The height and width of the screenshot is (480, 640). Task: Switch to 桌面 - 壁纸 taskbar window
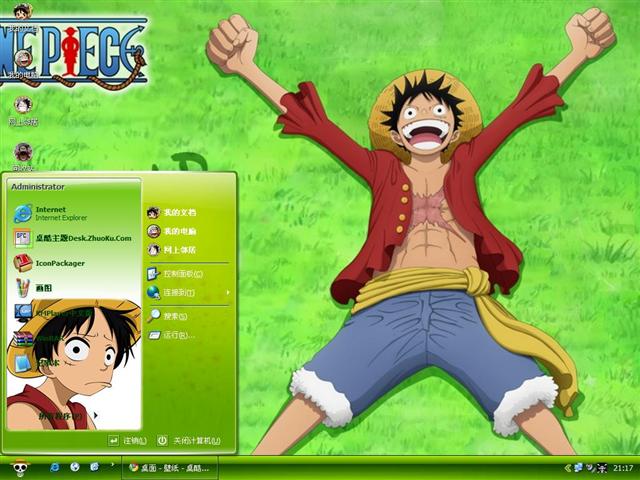pos(169,468)
